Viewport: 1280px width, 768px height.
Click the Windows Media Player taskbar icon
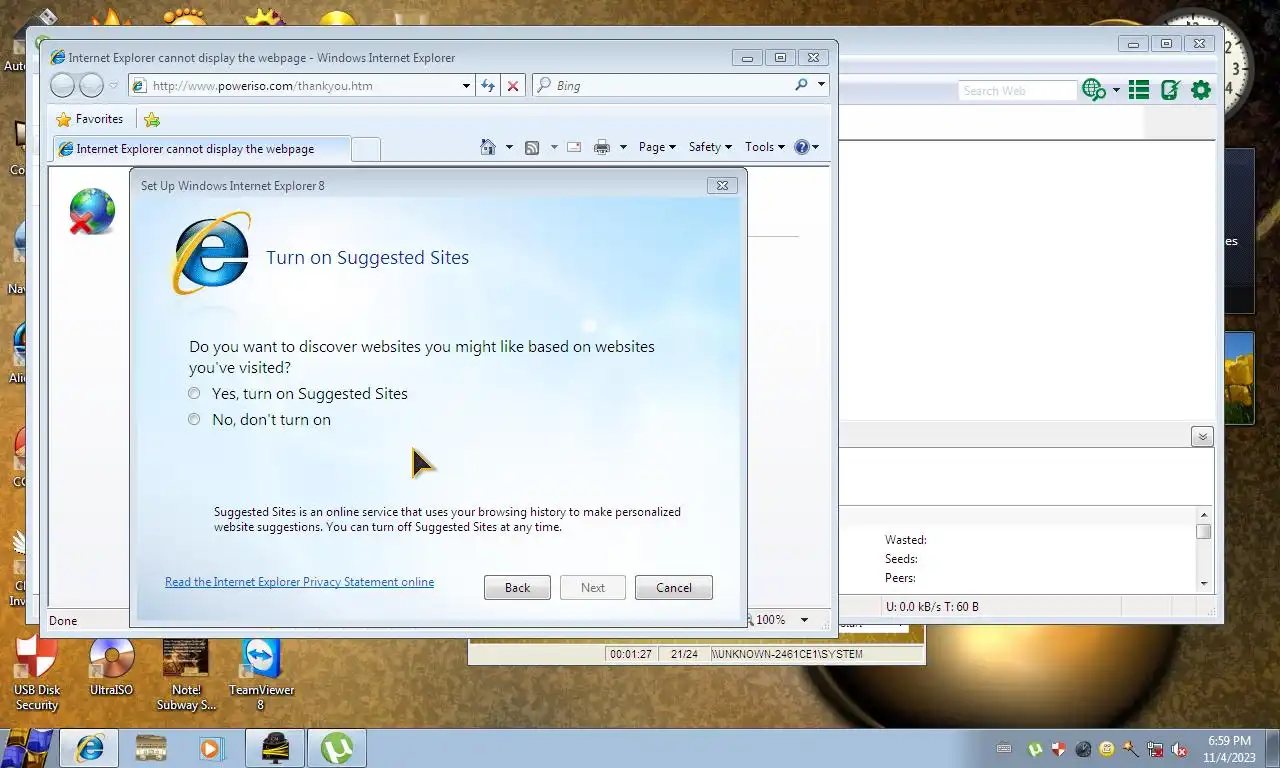(211, 748)
